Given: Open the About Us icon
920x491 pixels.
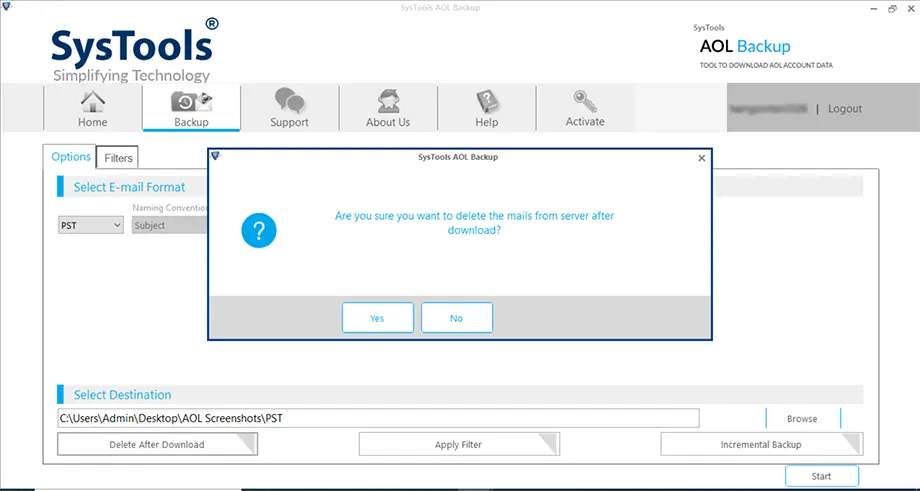Looking at the screenshot, I should pyautogui.click(x=388, y=109).
